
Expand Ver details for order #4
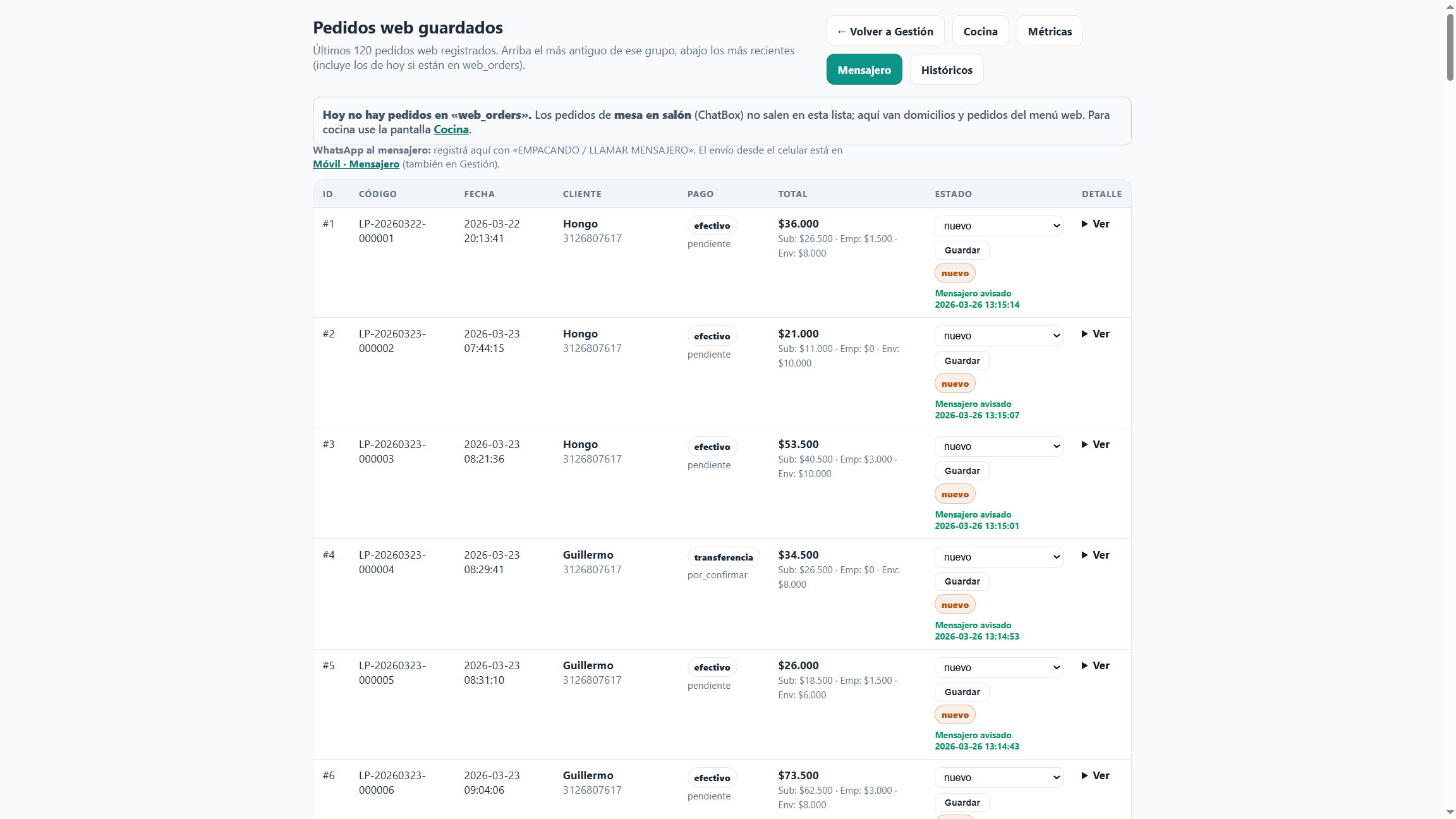click(x=1095, y=555)
